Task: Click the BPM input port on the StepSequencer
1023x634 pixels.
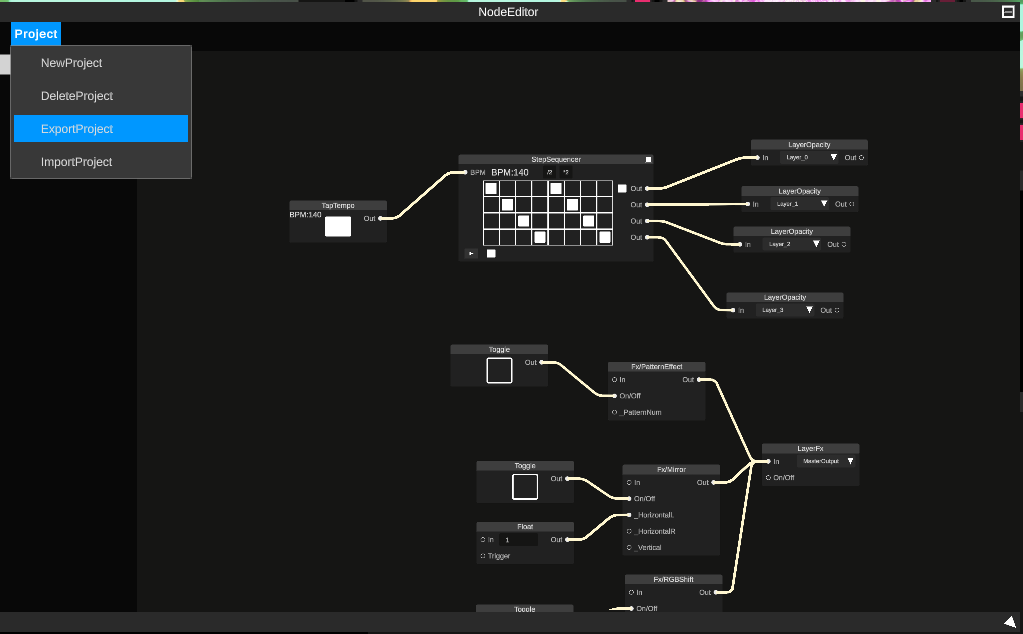Action: point(466,172)
